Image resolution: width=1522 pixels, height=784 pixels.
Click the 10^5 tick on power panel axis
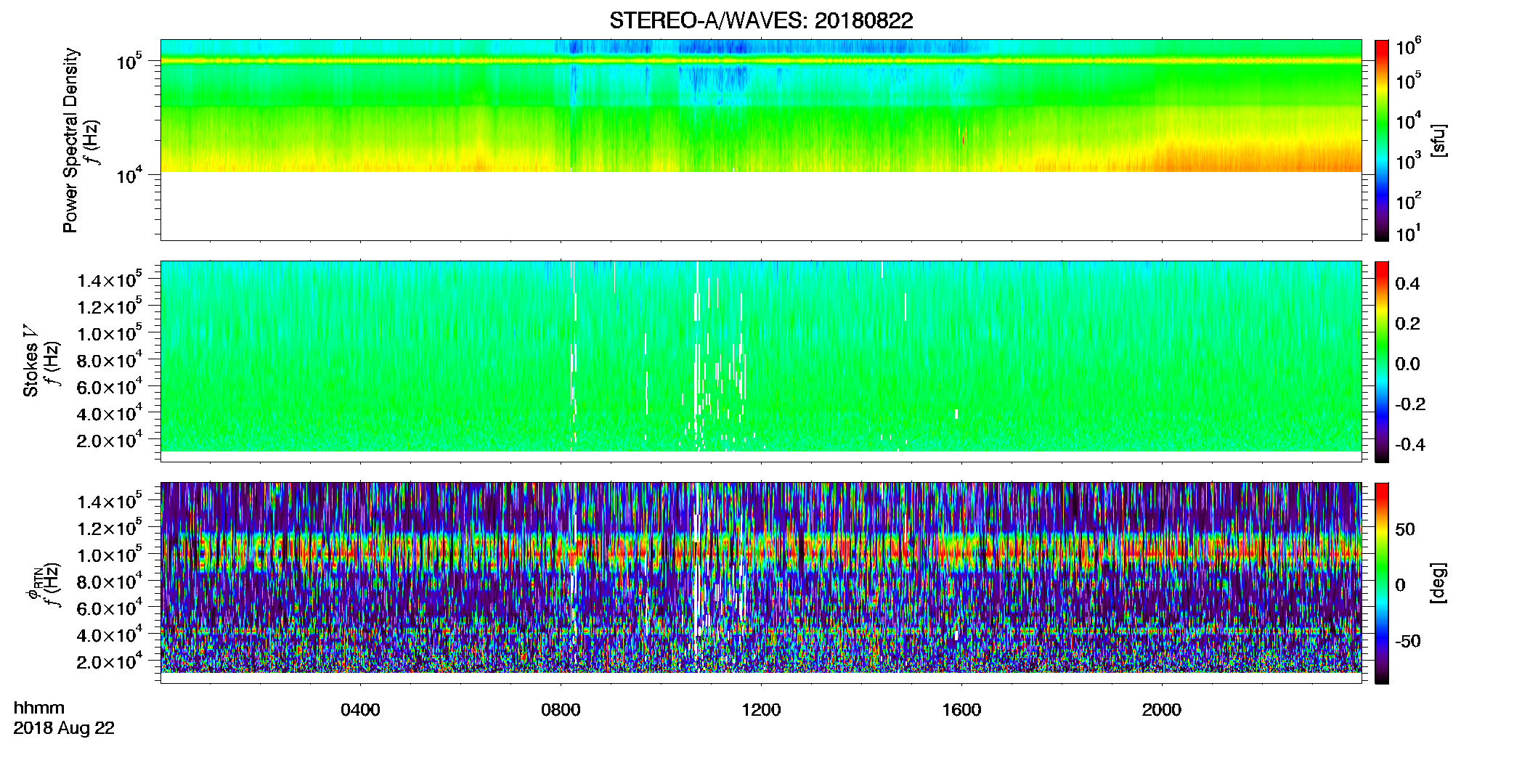click(x=129, y=62)
